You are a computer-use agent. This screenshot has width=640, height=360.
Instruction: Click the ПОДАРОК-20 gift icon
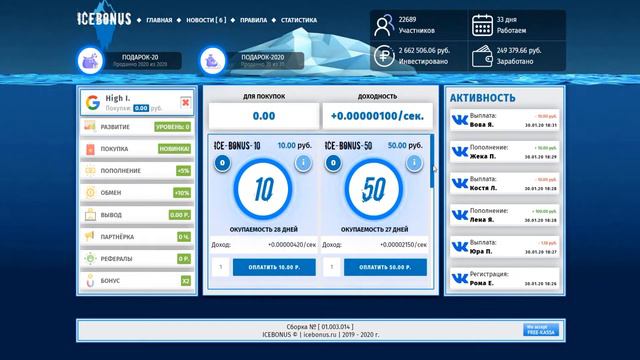(90, 61)
